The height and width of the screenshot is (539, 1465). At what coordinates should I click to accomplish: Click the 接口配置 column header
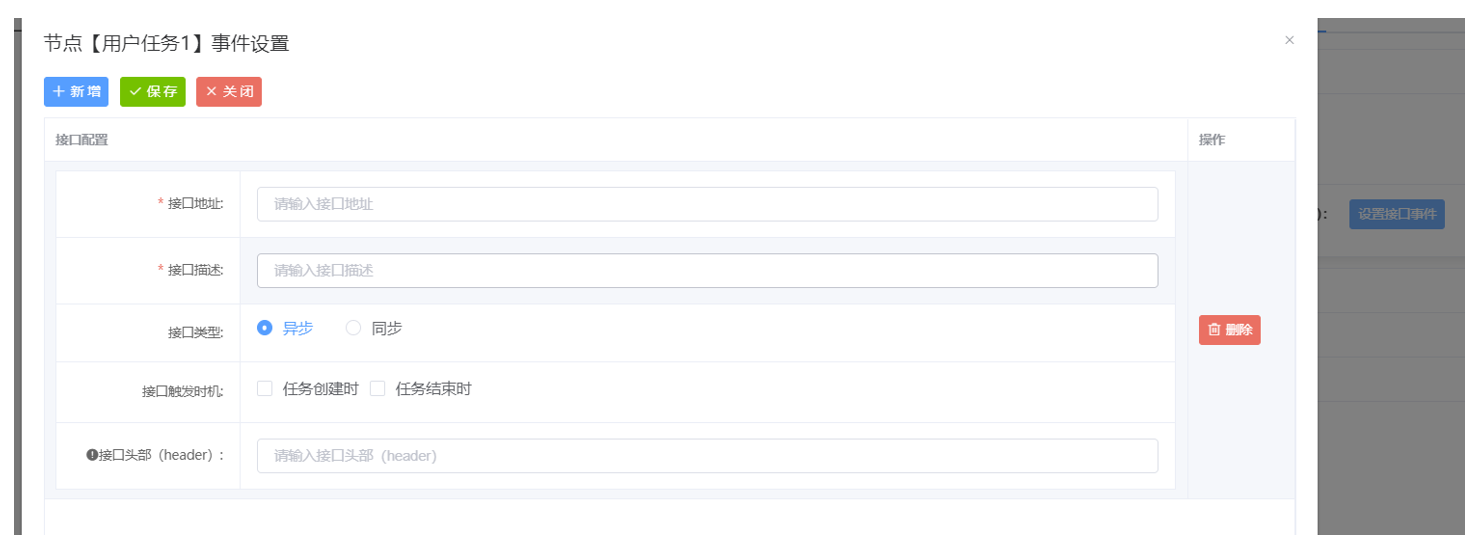tap(82, 140)
